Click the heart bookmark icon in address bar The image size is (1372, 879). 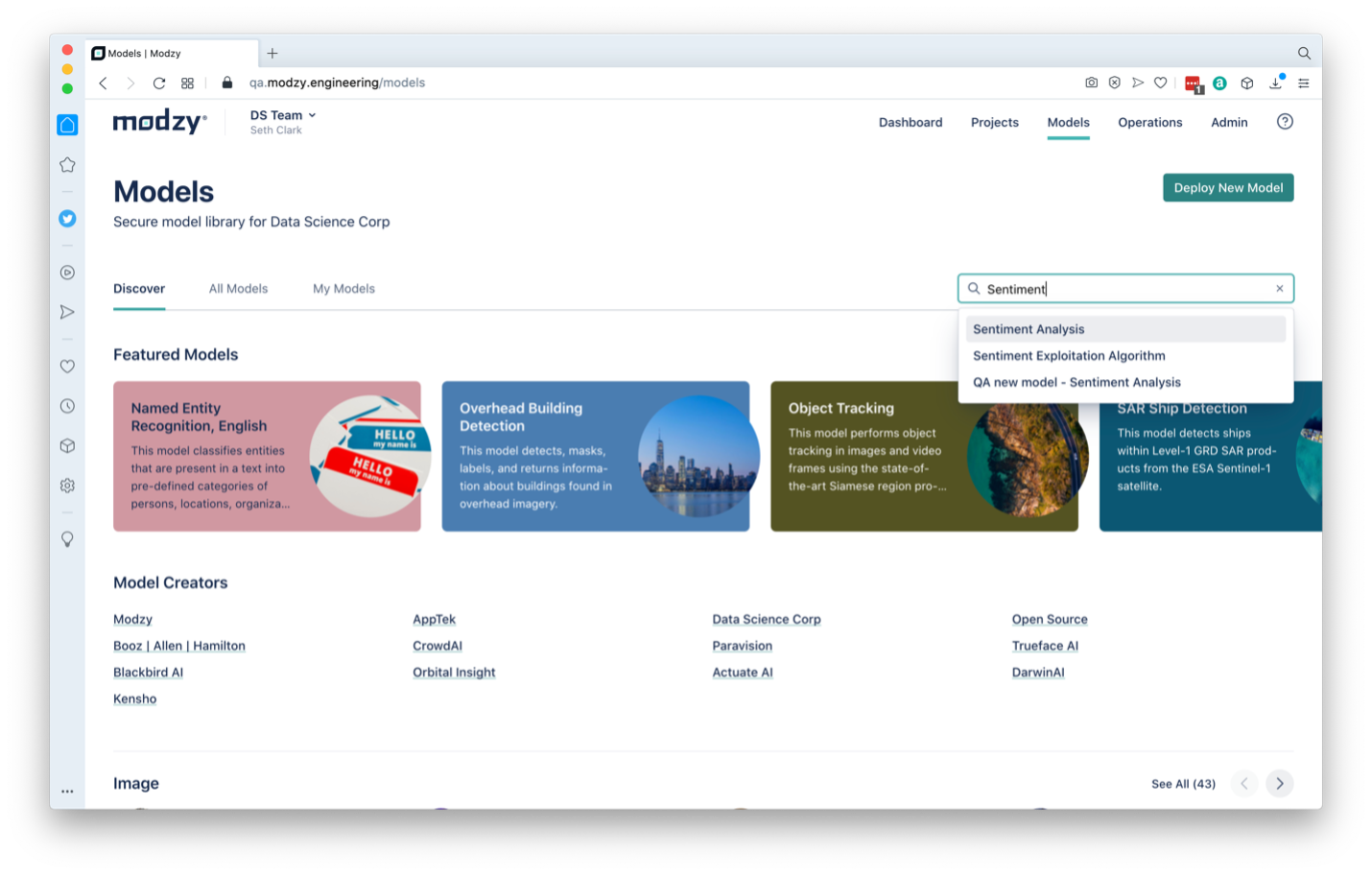tap(1161, 83)
